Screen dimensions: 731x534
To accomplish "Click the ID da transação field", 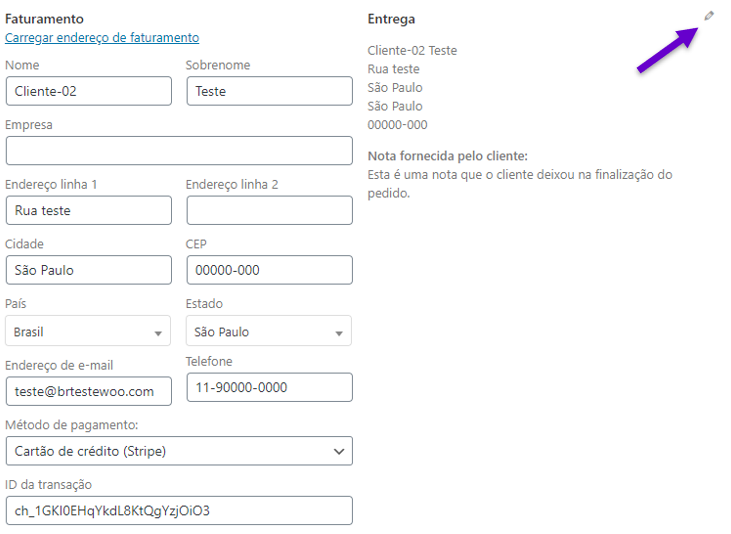I will tap(179, 511).
